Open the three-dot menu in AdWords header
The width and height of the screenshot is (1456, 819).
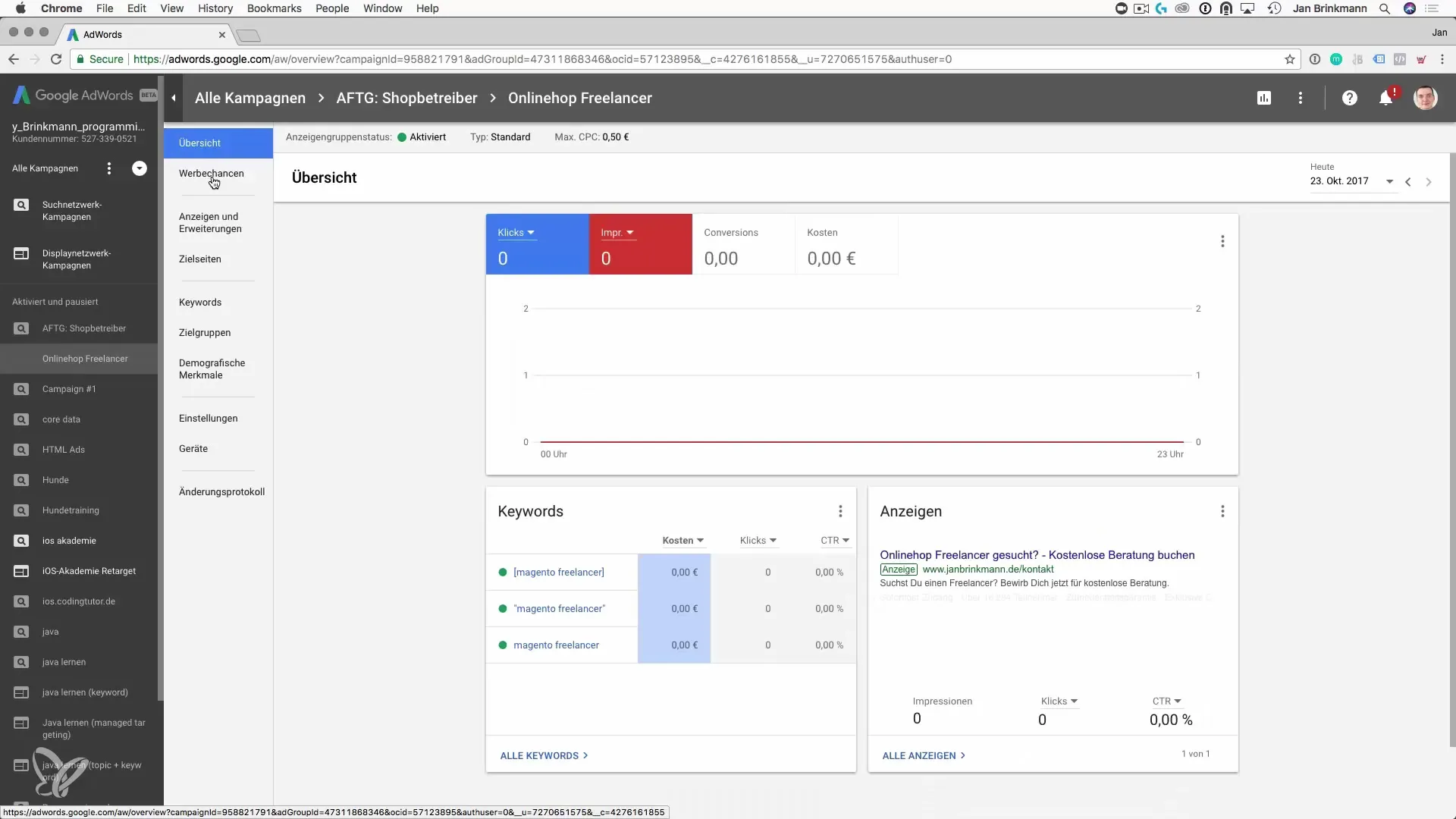[x=1301, y=98]
